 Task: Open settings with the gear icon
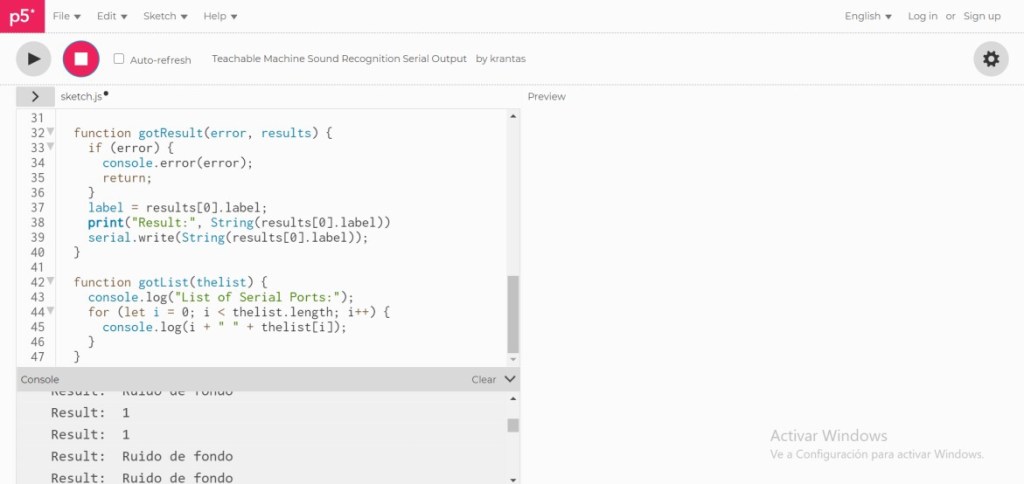[990, 59]
